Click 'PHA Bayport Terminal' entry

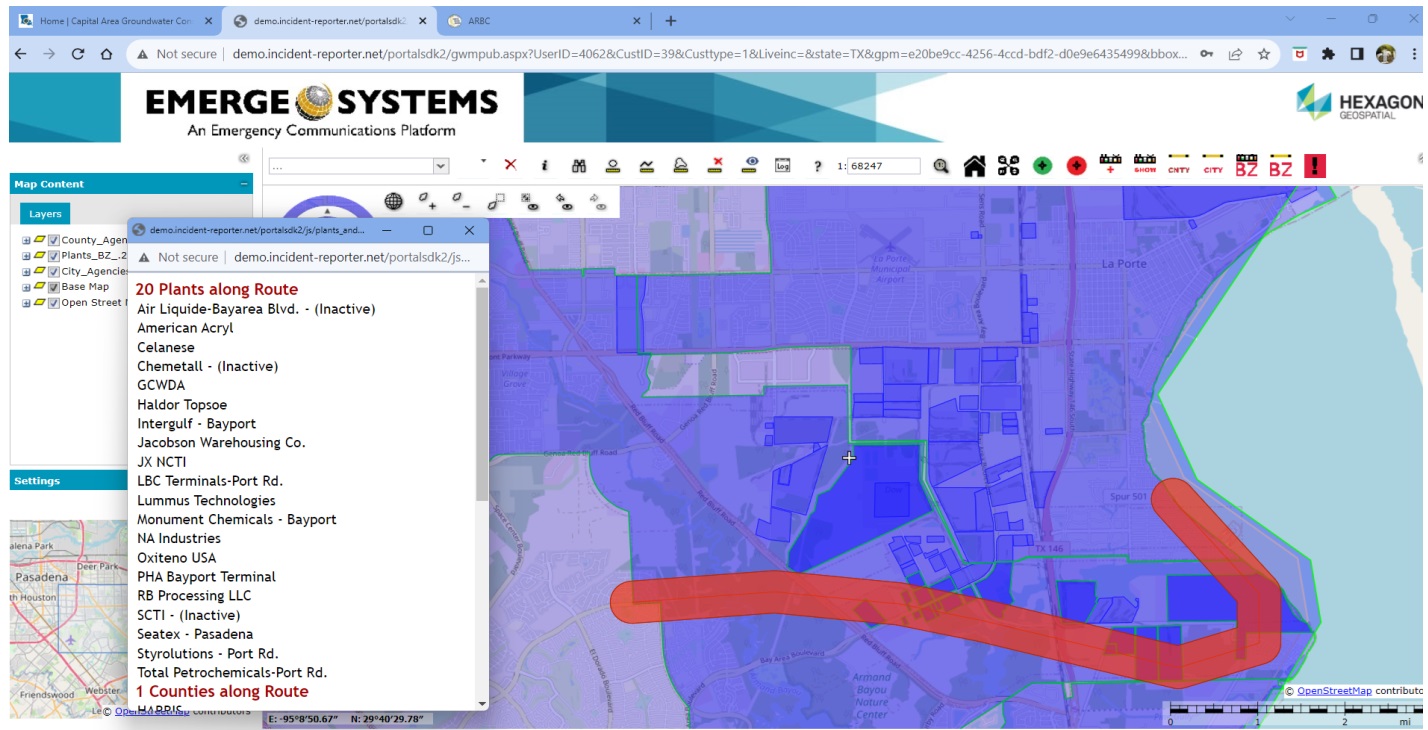tap(206, 577)
